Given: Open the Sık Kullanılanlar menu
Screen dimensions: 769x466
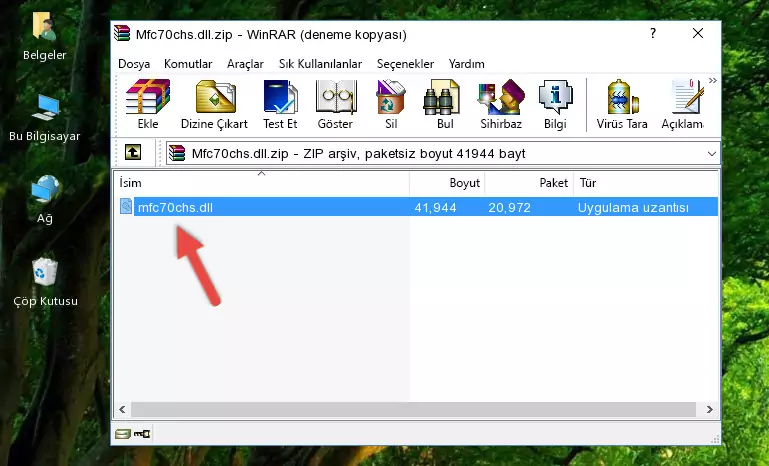Looking at the screenshot, I should [320, 64].
